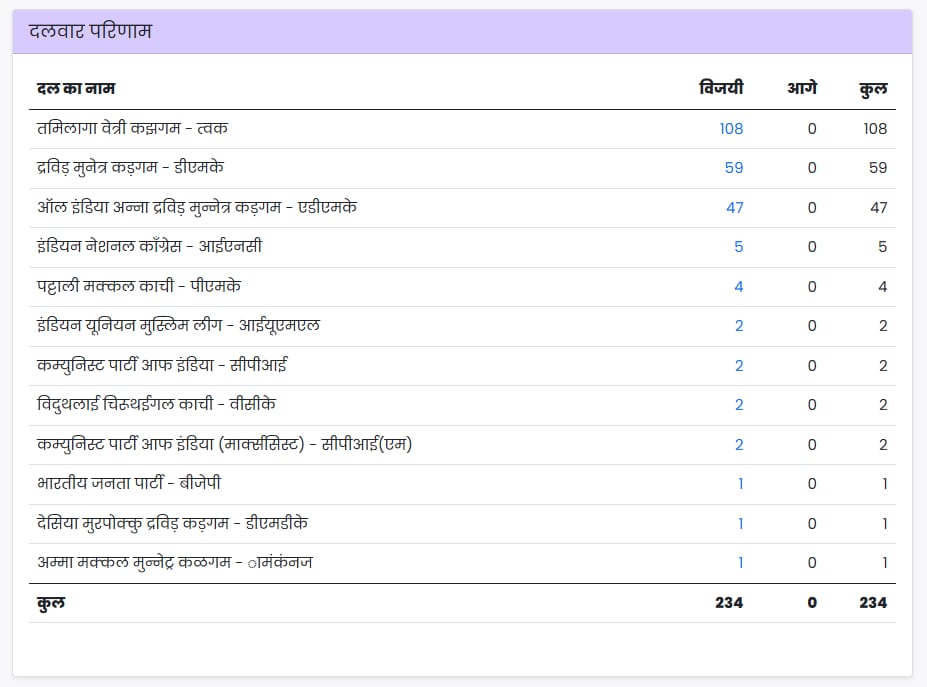Viewport: 927px width, 687px height.
Task: Click the आगे column header
Action: [x=802, y=88]
